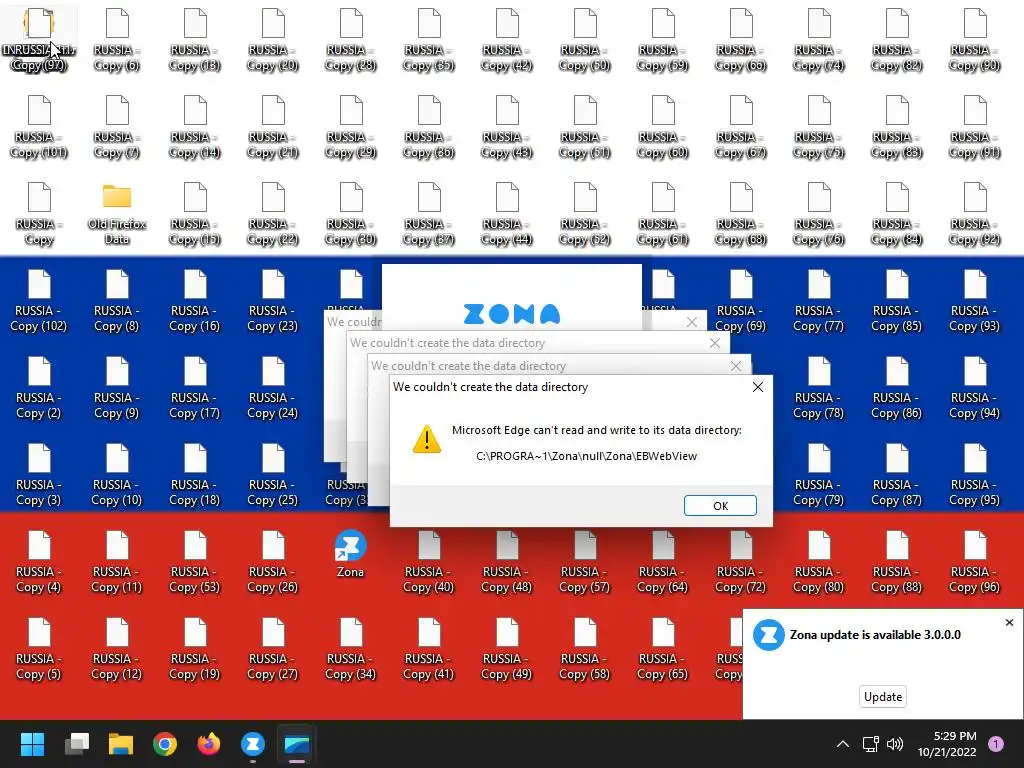Open clock and calendar flyout

(947, 744)
